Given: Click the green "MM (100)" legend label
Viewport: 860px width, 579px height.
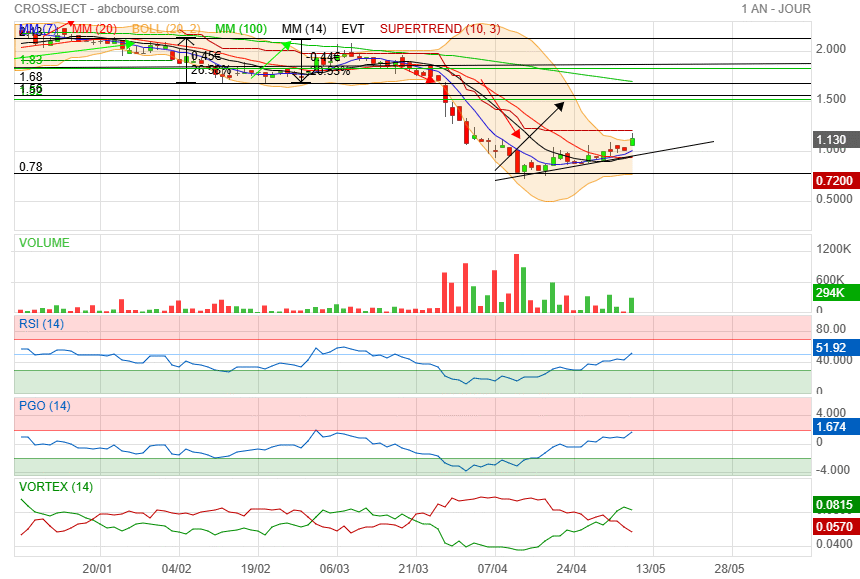Looking at the screenshot, I should (241, 29).
